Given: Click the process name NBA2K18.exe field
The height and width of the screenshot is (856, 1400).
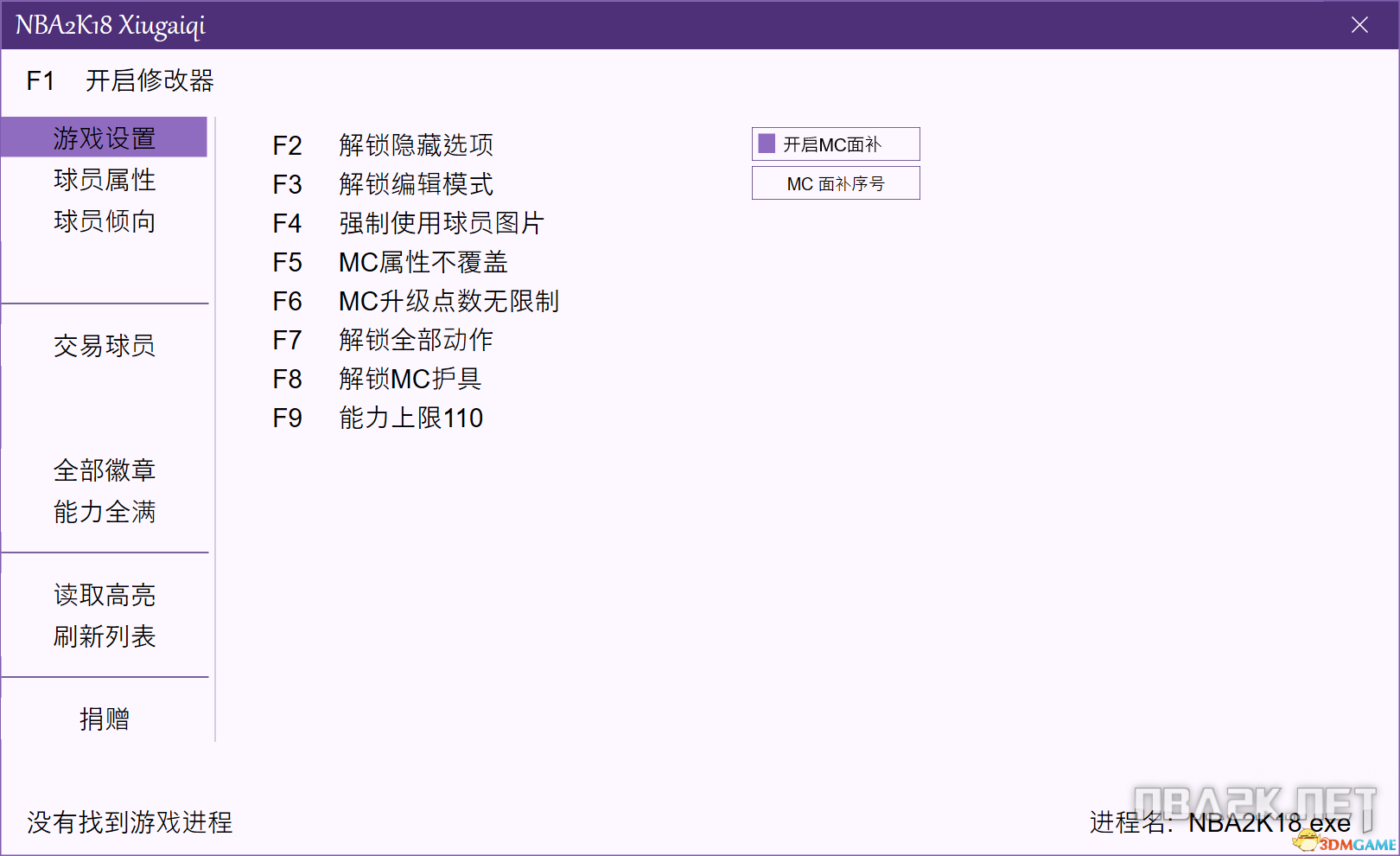Looking at the screenshot, I should coord(1270,822).
